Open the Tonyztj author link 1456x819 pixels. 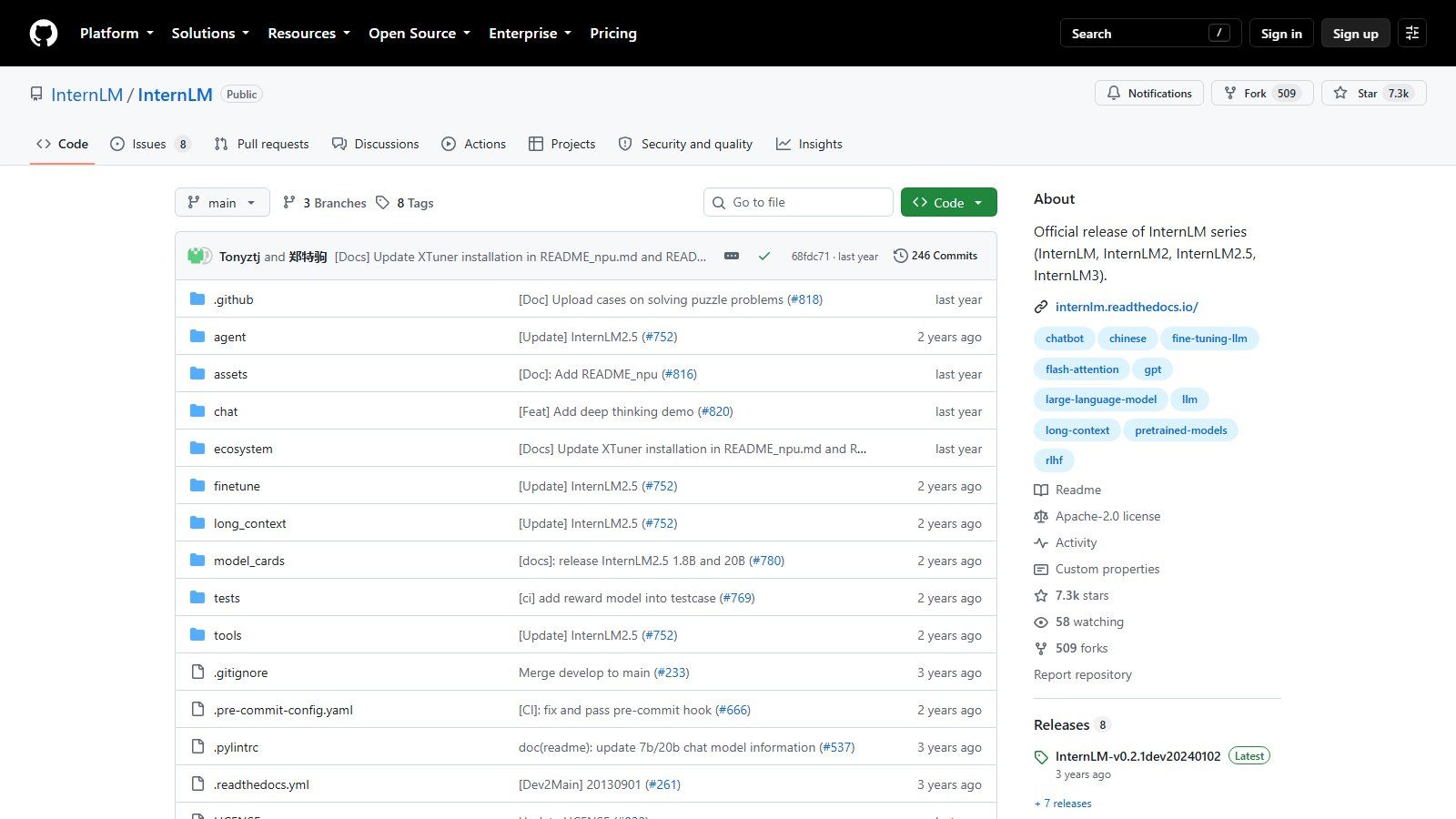coord(239,257)
